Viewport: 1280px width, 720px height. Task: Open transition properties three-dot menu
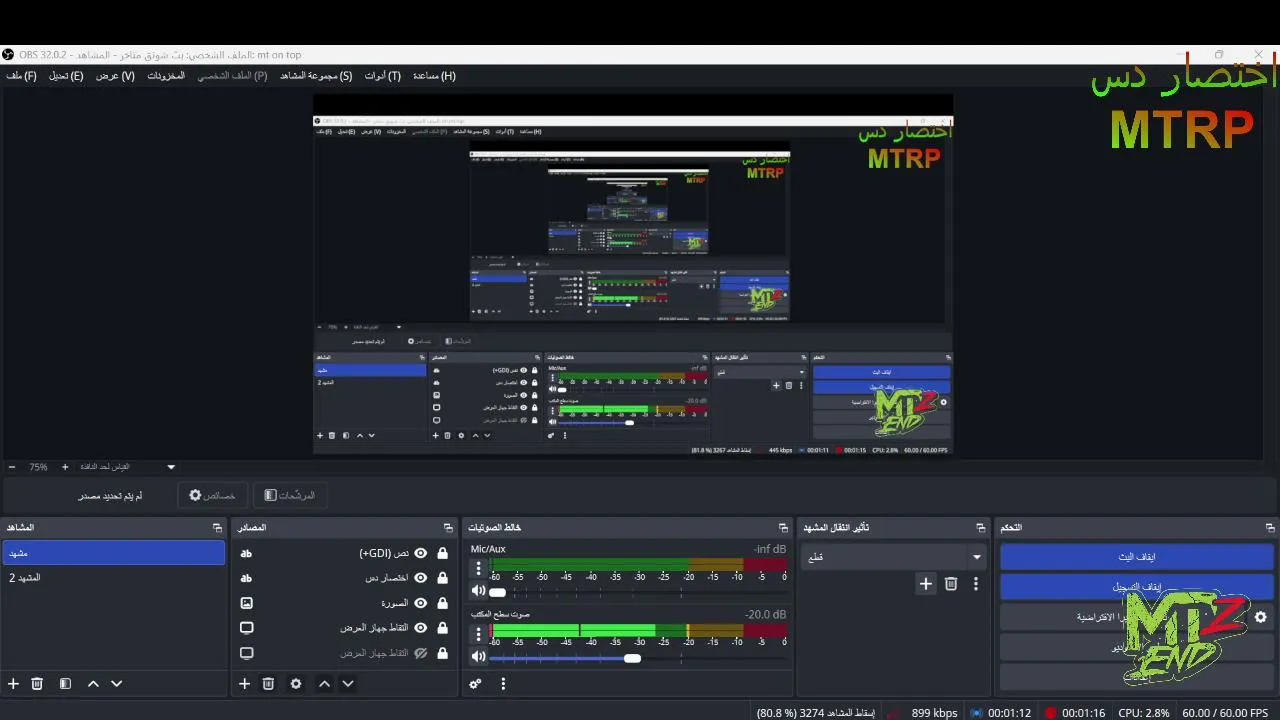[x=976, y=584]
